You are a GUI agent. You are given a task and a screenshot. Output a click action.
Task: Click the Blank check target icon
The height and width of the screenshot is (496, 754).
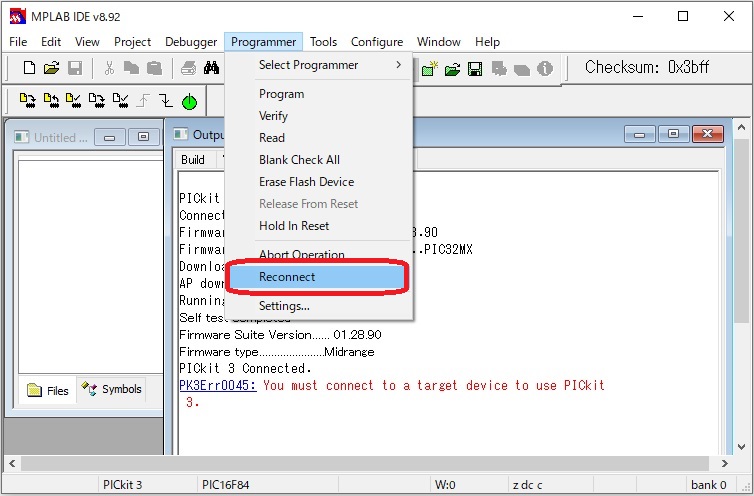coord(120,101)
